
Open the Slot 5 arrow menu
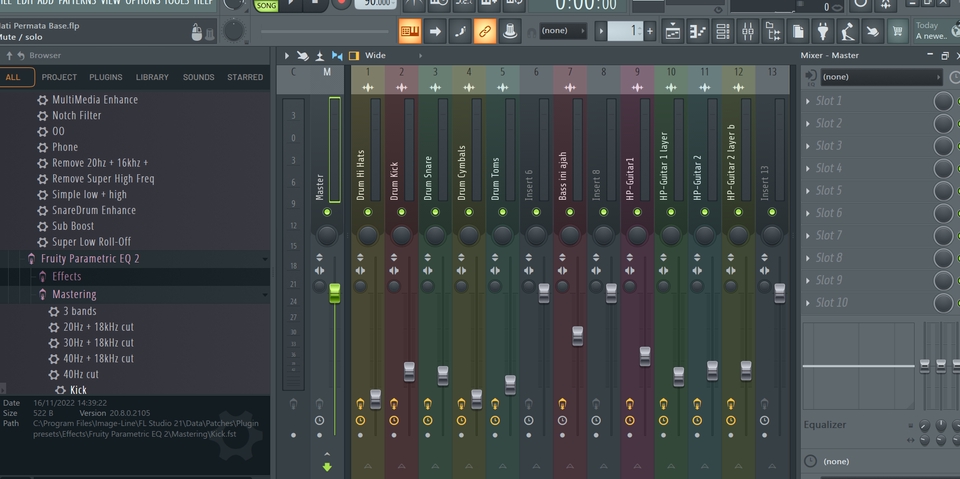(808, 191)
